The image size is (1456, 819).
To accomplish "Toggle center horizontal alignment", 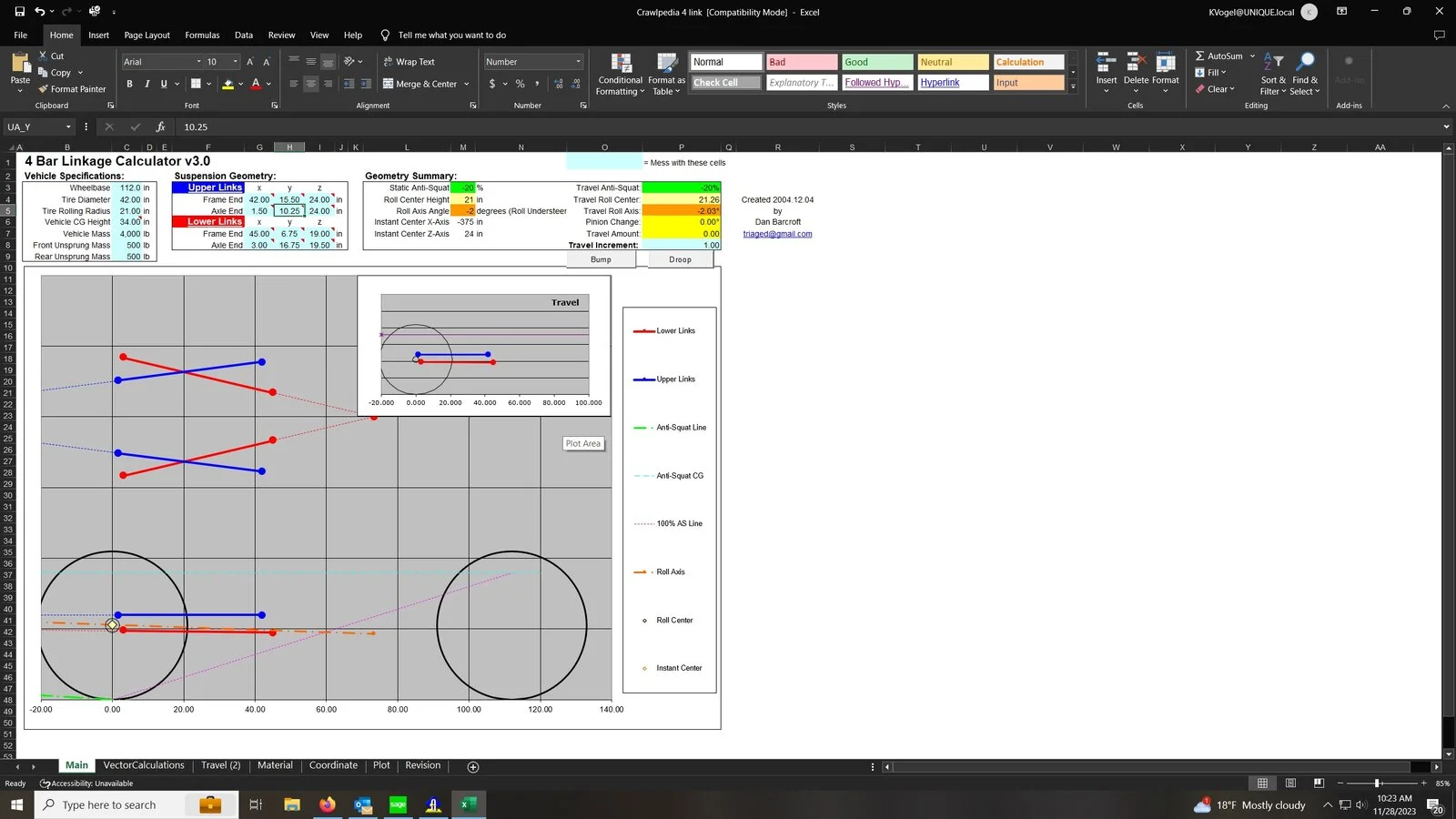I will pos(311,84).
